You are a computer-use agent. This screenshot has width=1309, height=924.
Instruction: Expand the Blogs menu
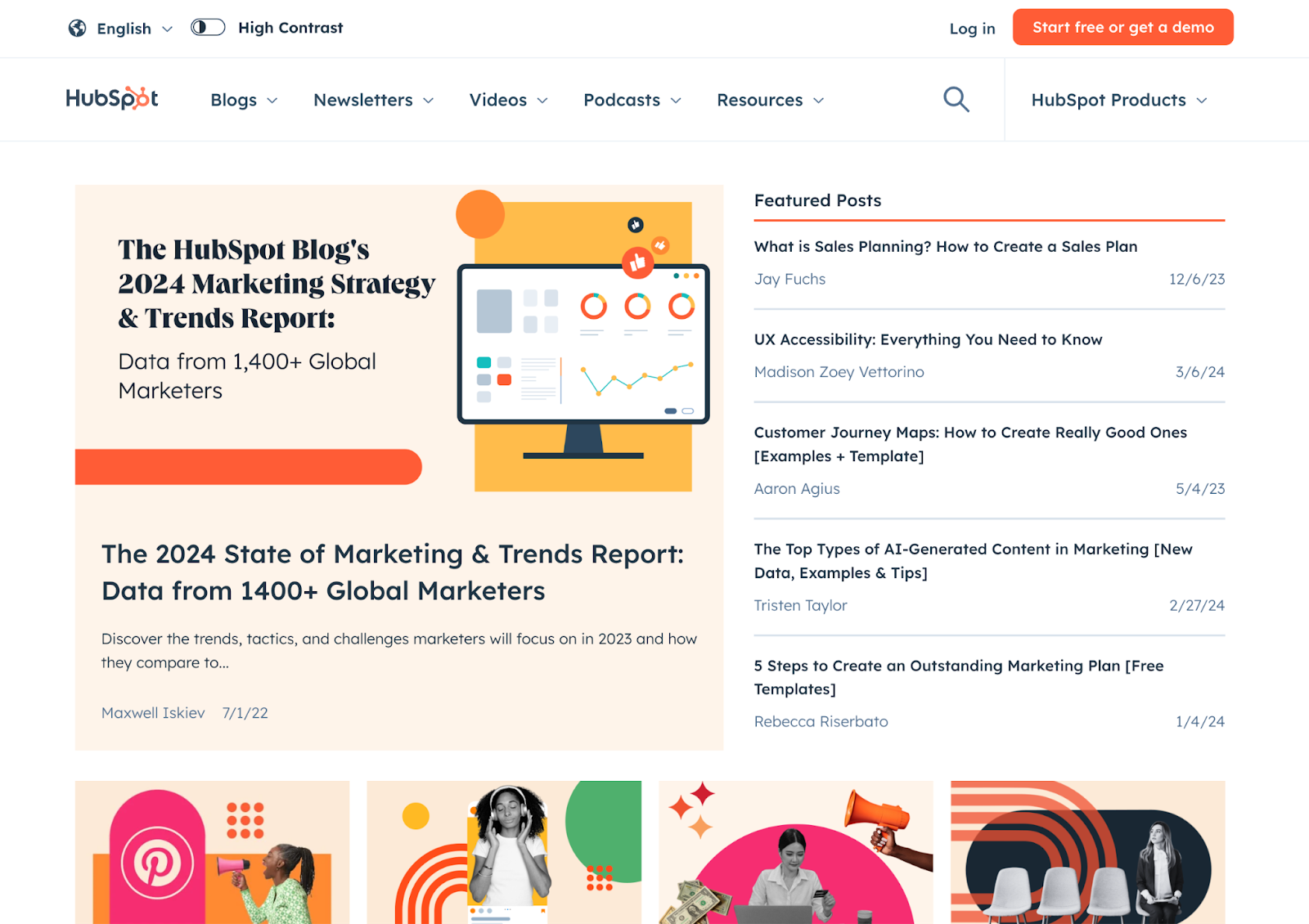[244, 100]
